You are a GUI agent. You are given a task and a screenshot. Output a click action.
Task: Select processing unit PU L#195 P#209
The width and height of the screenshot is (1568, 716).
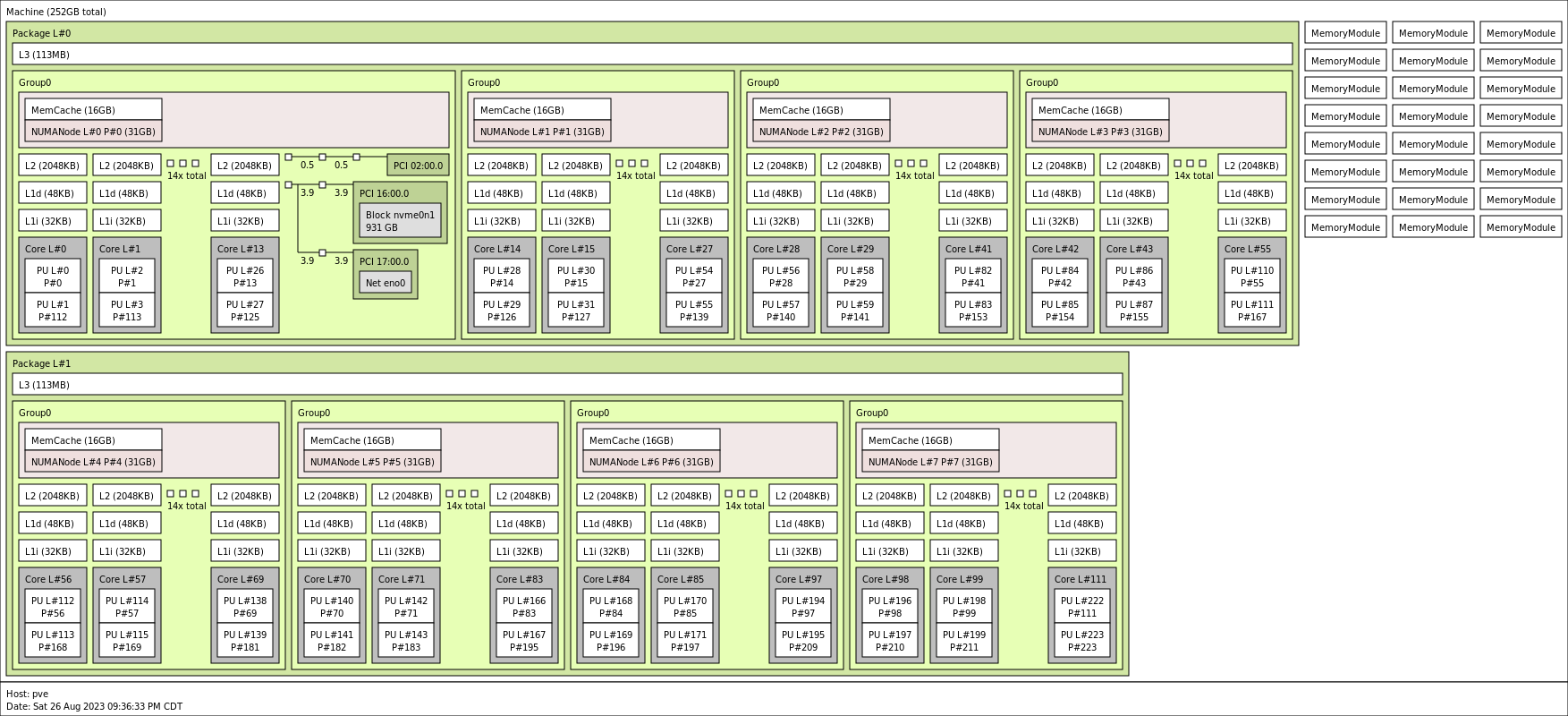803,641
